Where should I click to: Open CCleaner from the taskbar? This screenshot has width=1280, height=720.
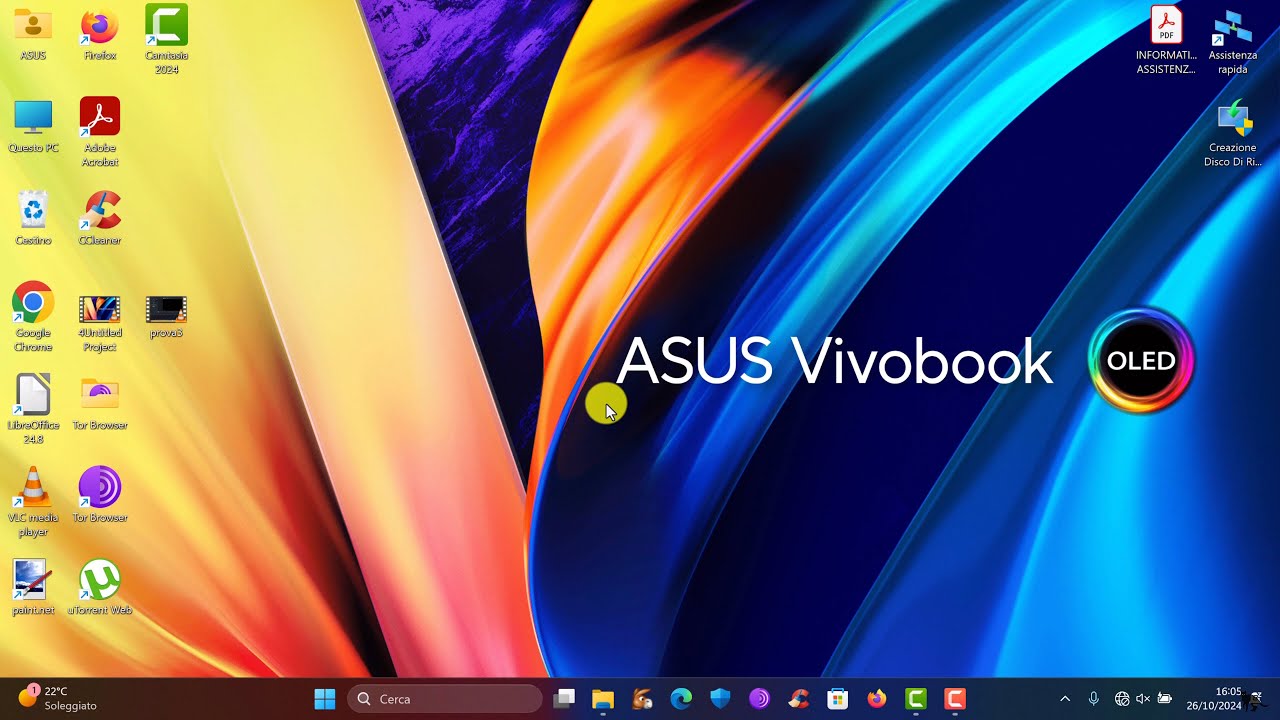[x=798, y=699]
